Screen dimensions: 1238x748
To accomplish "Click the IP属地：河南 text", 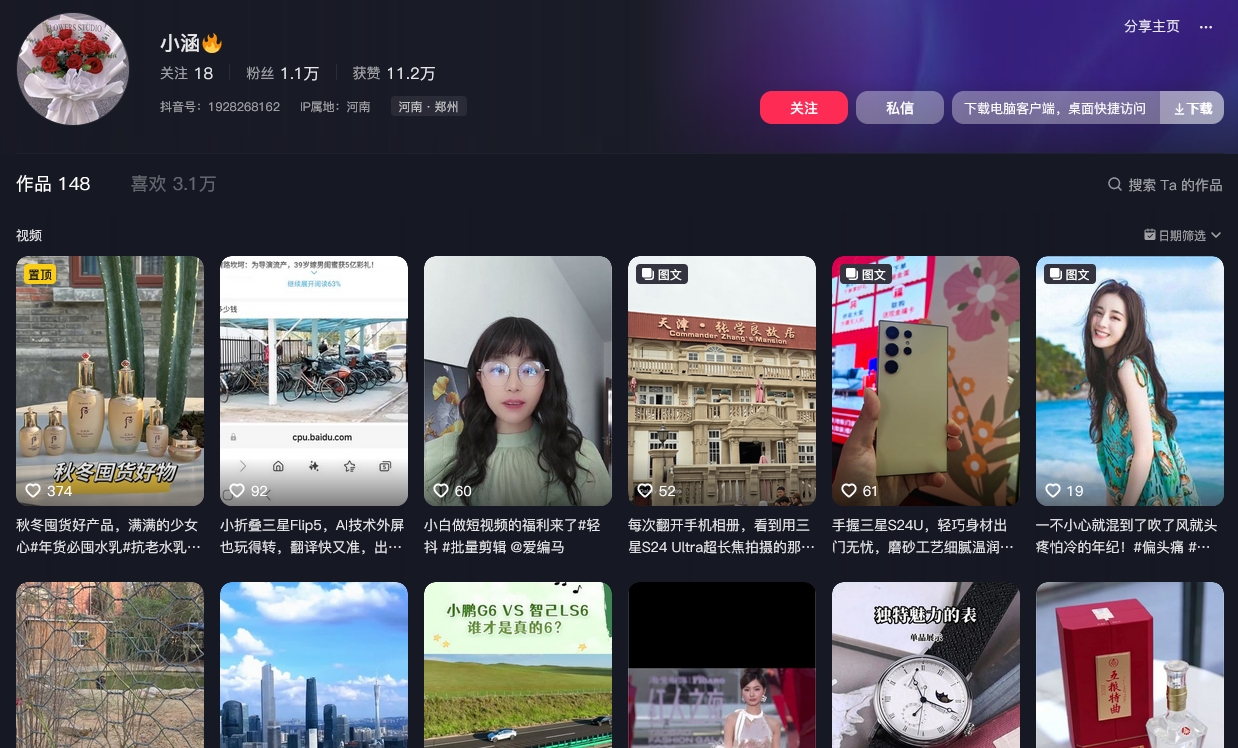I will [335, 107].
